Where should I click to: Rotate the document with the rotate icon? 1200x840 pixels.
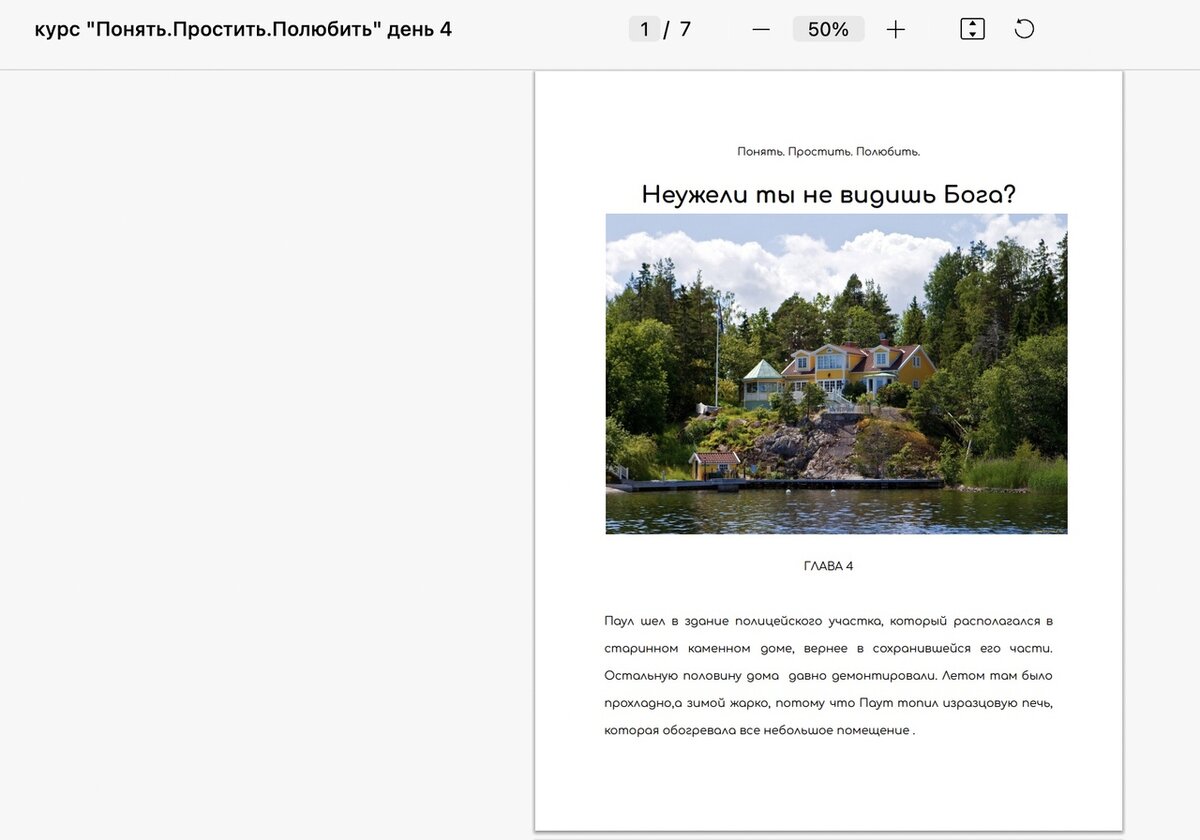coord(1024,29)
